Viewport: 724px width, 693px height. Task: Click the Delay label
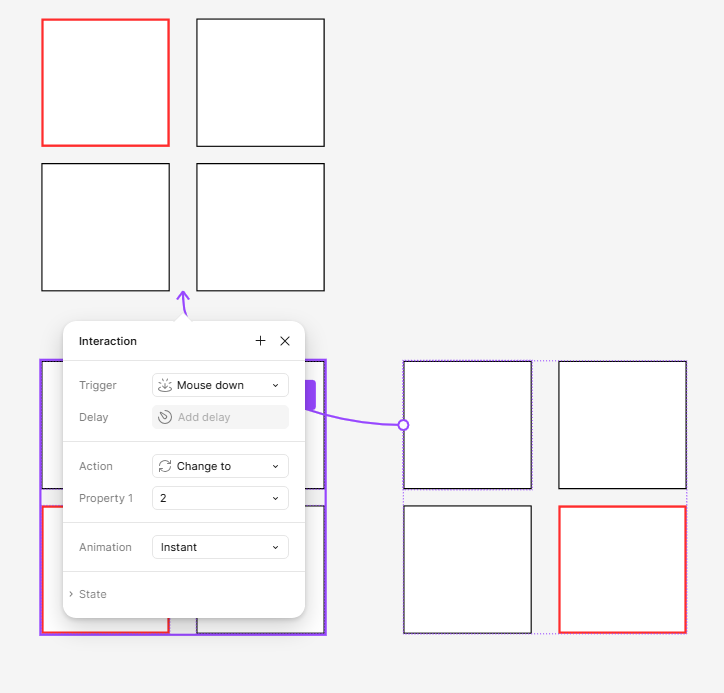coord(94,417)
